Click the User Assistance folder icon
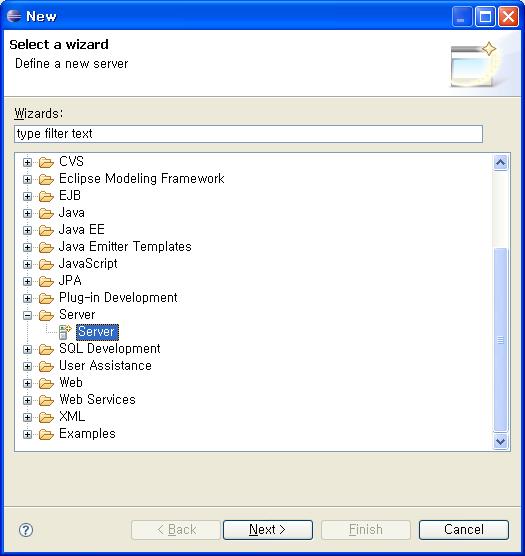This screenshot has width=525, height=556. click(46, 367)
